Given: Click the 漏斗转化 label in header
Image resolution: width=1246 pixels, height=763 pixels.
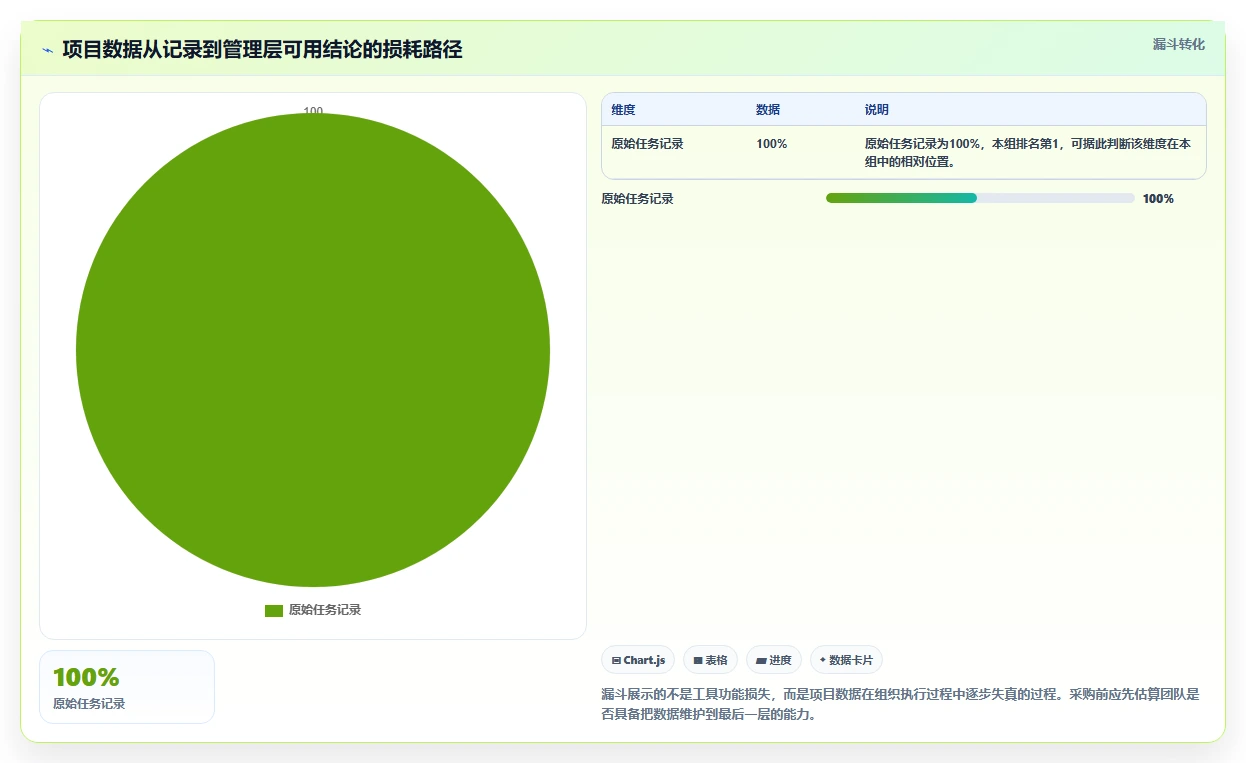Looking at the screenshot, I should coord(1178,44).
